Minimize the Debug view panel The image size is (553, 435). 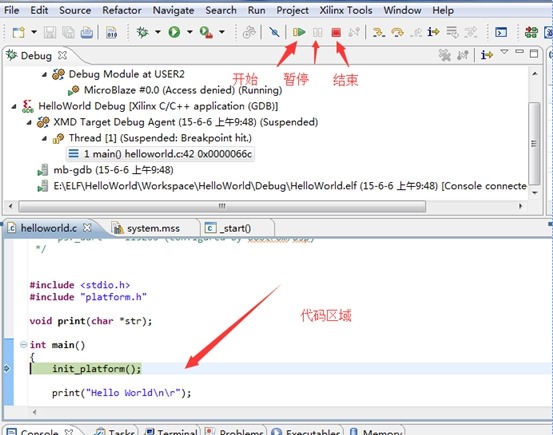click(519, 52)
